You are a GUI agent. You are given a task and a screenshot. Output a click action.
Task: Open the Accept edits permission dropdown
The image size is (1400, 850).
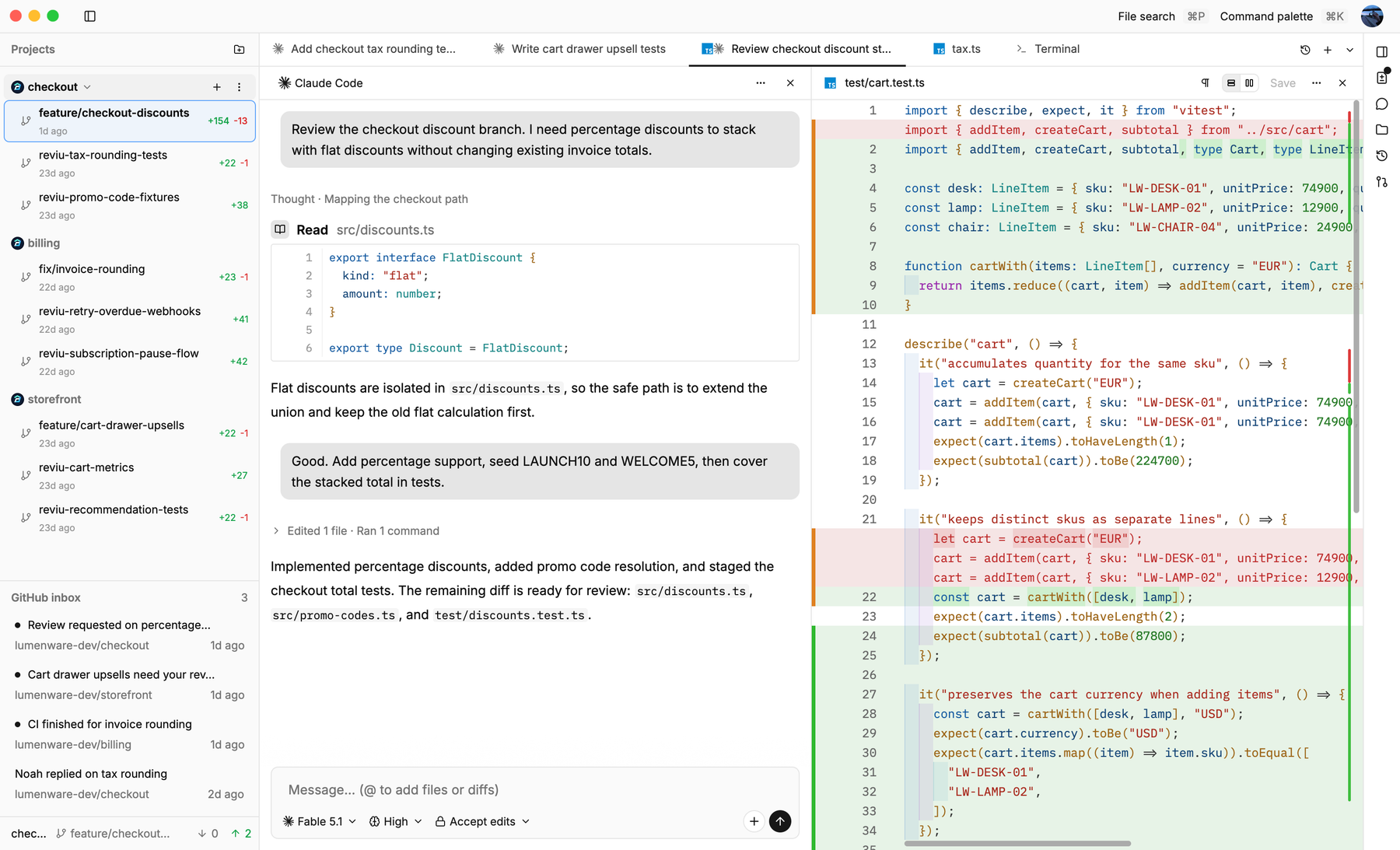tap(482, 821)
